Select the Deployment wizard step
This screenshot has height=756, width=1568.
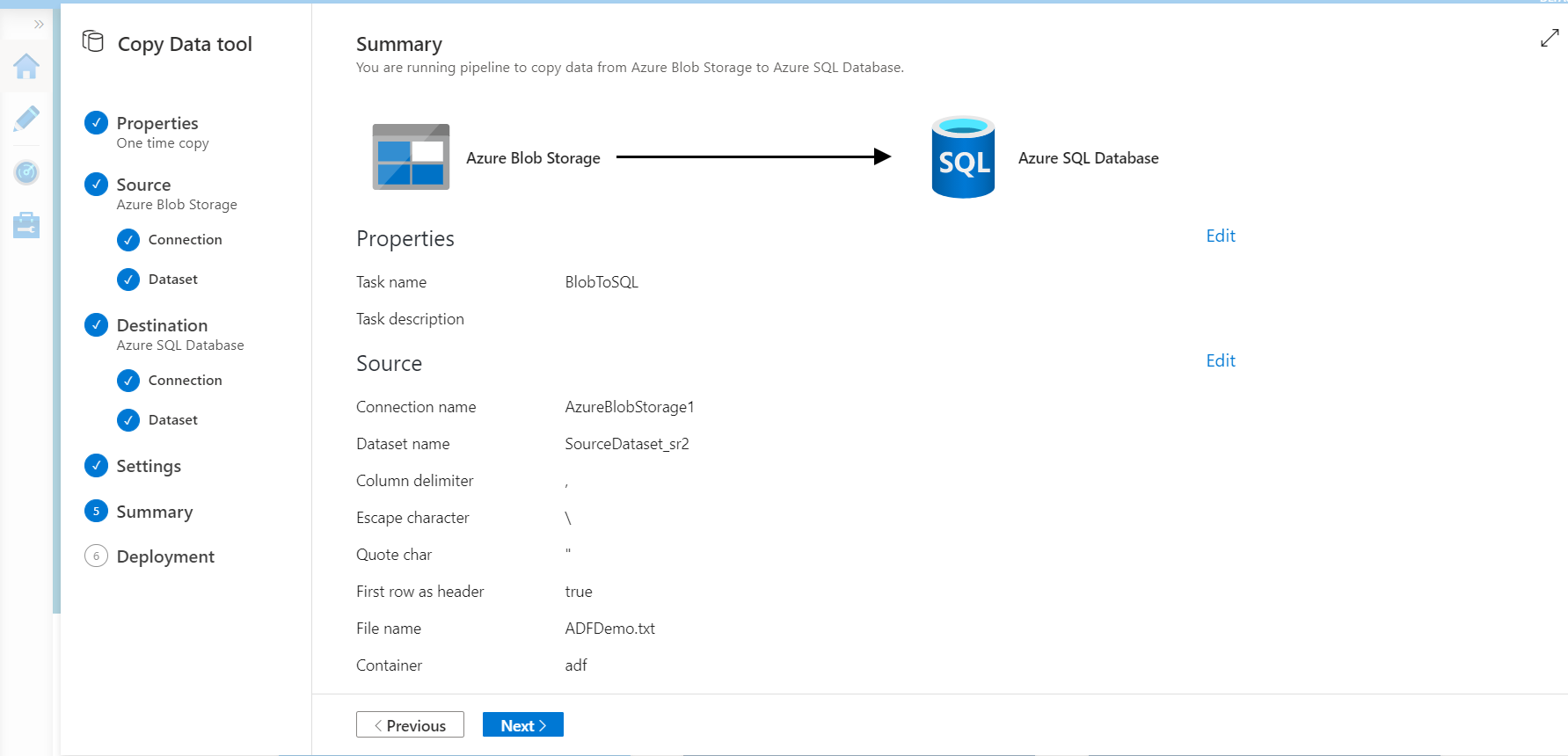point(165,556)
